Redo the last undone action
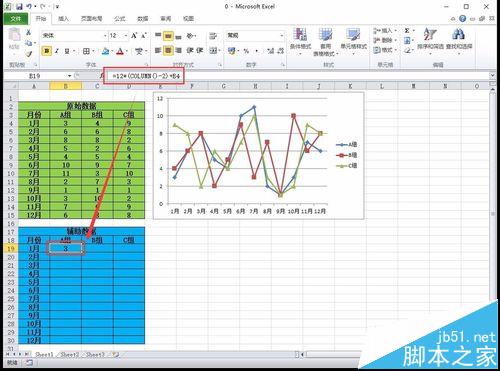The image size is (500, 371). coord(43,6)
